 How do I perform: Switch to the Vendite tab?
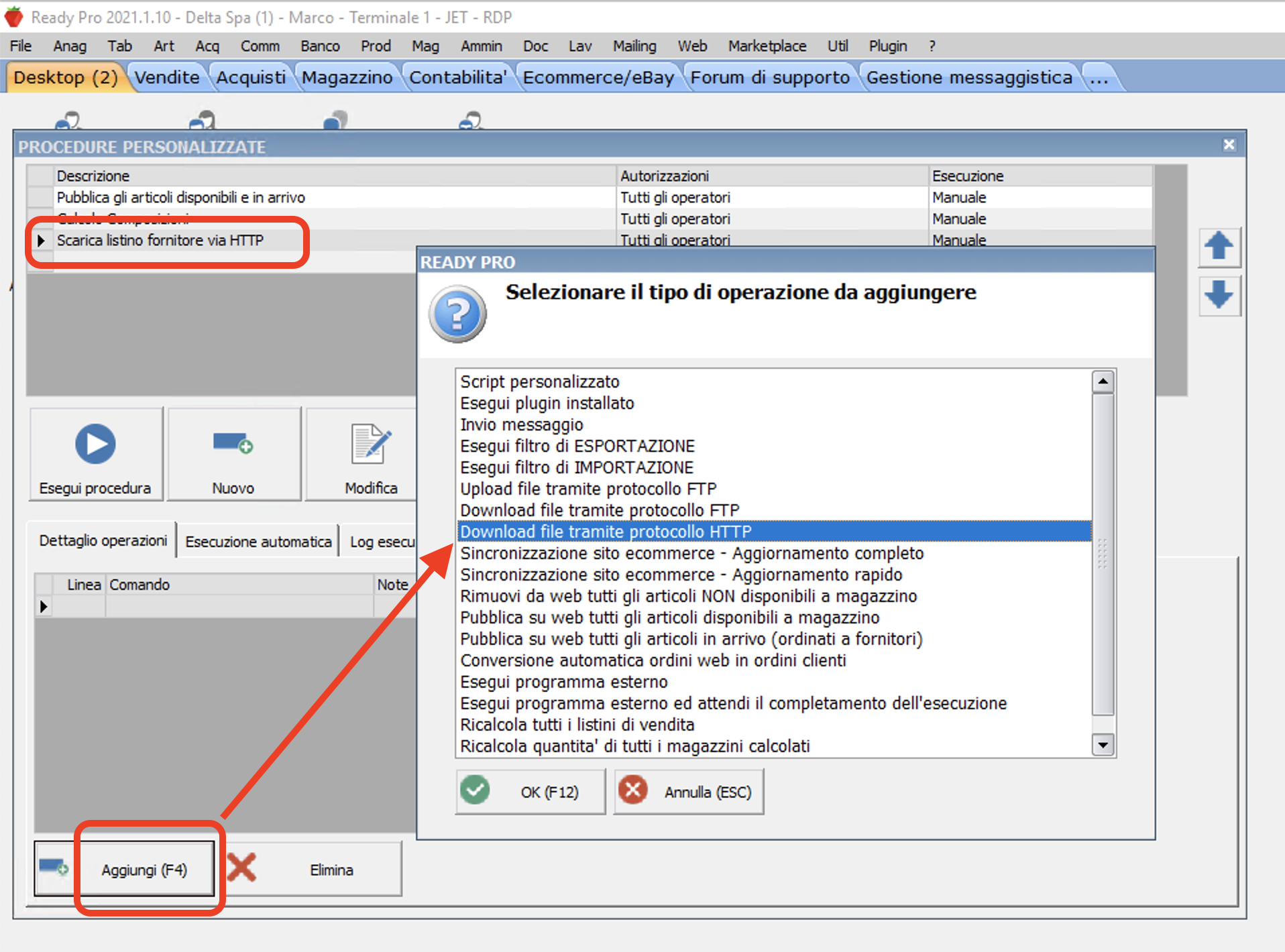pos(167,77)
